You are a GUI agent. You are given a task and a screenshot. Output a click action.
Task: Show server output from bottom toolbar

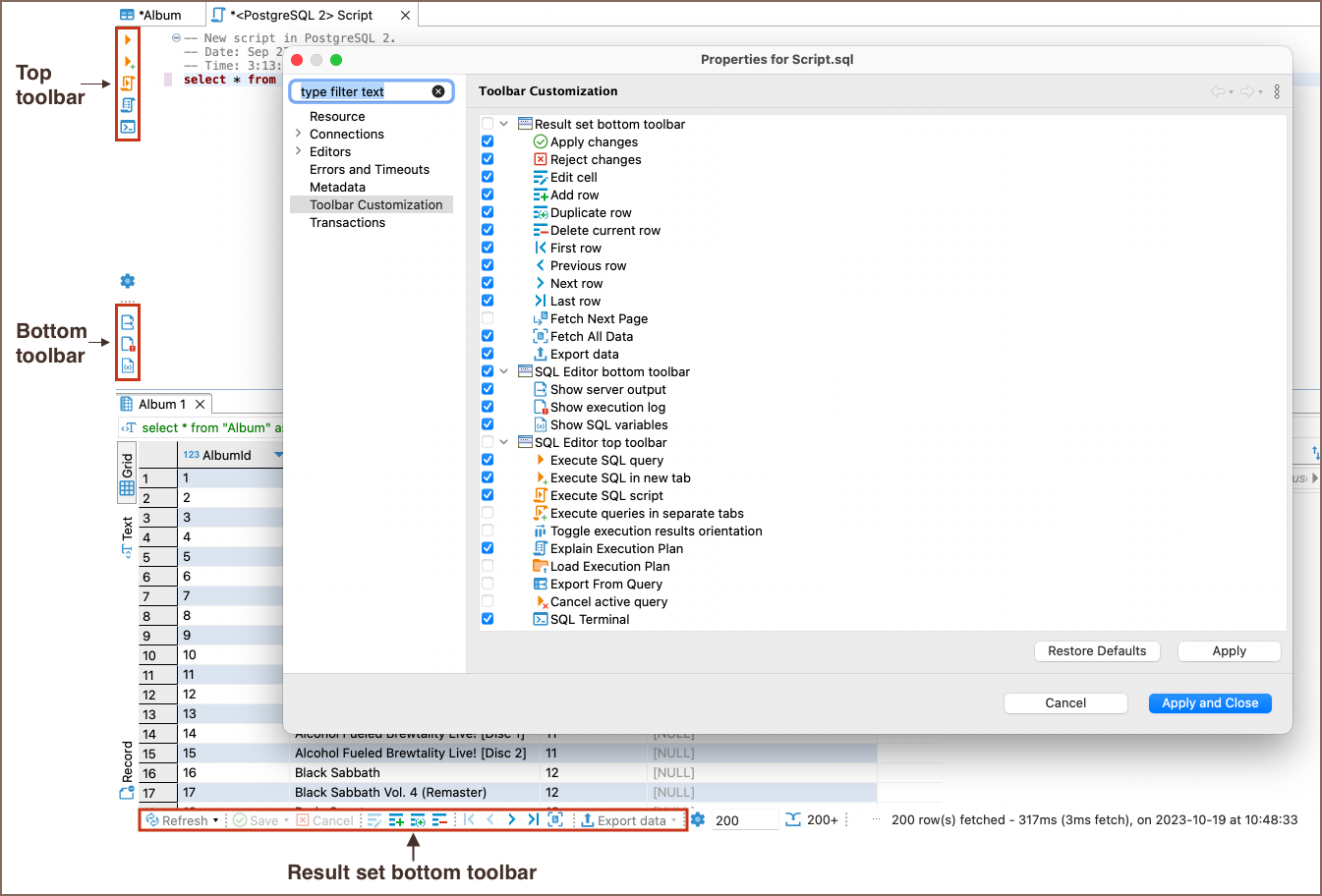tap(128, 322)
